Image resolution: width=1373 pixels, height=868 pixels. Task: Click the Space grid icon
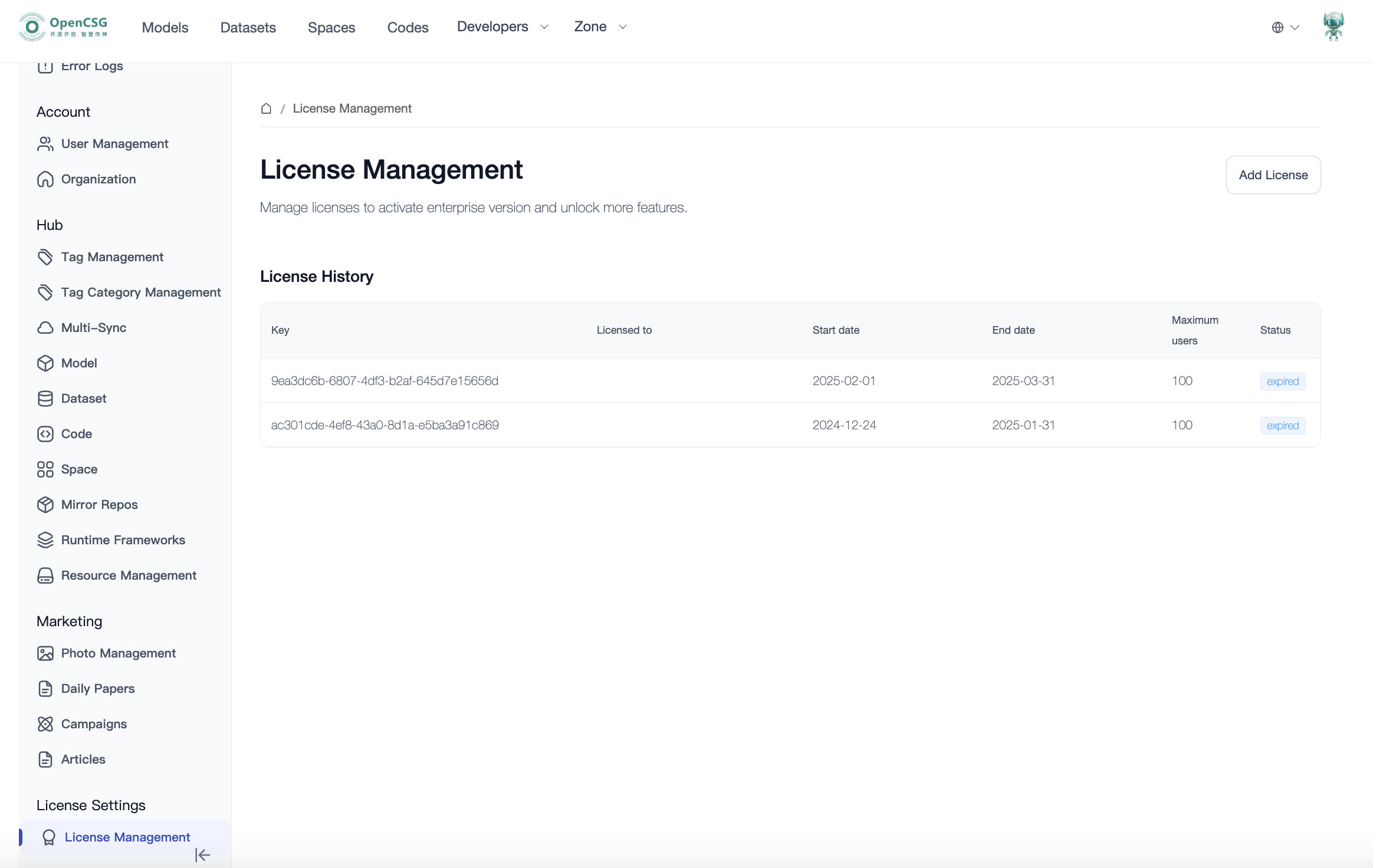(x=45, y=469)
